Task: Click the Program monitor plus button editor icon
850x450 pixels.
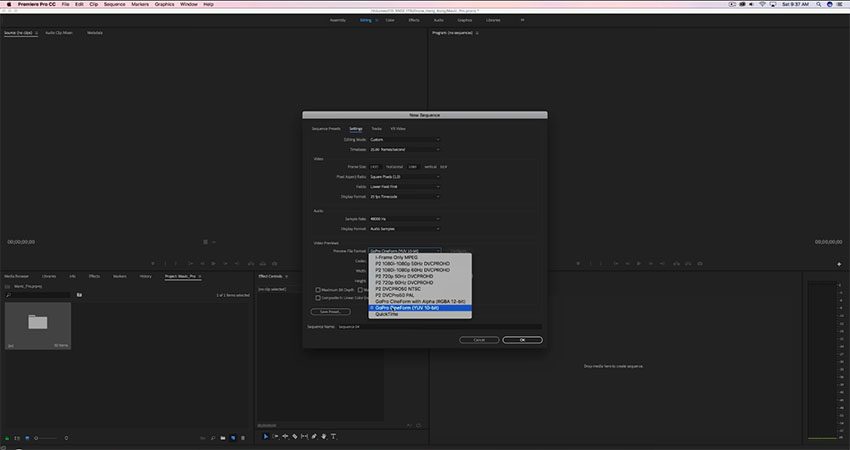Action: click(x=839, y=264)
